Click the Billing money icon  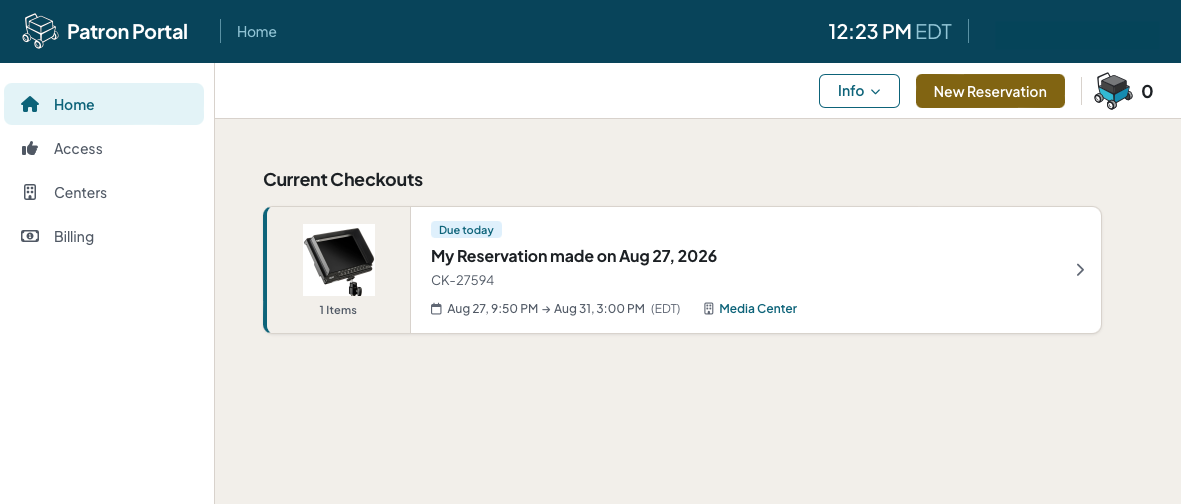pos(30,237)
